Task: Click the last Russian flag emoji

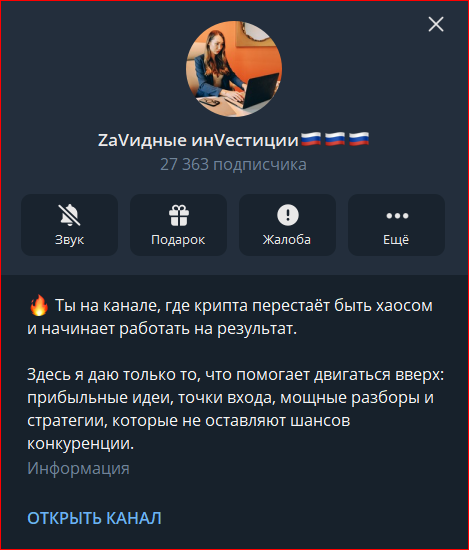Action: pos(359,139)
